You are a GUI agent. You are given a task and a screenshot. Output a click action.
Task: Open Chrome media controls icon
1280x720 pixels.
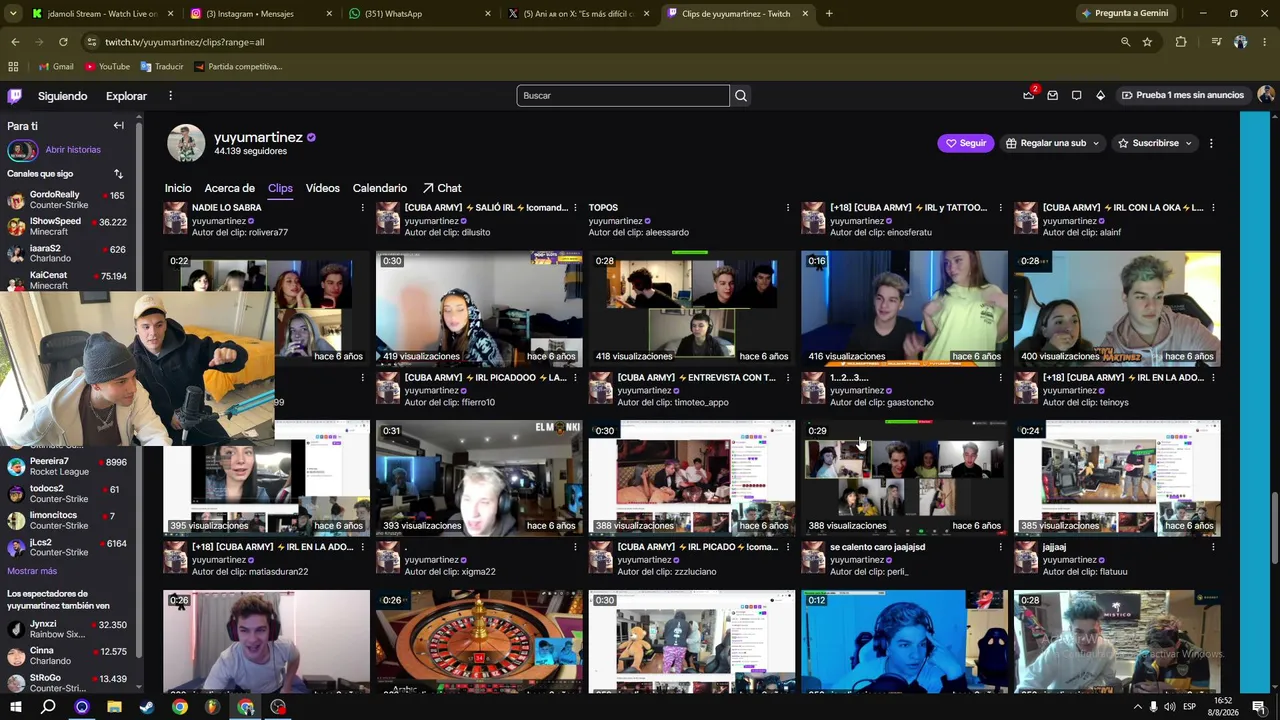click(1216, 42)
